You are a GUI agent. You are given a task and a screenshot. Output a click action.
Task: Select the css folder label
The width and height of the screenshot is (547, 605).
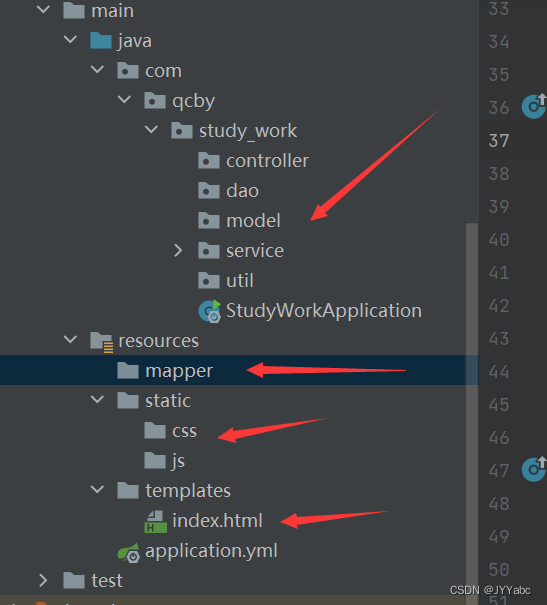point(185,431)
